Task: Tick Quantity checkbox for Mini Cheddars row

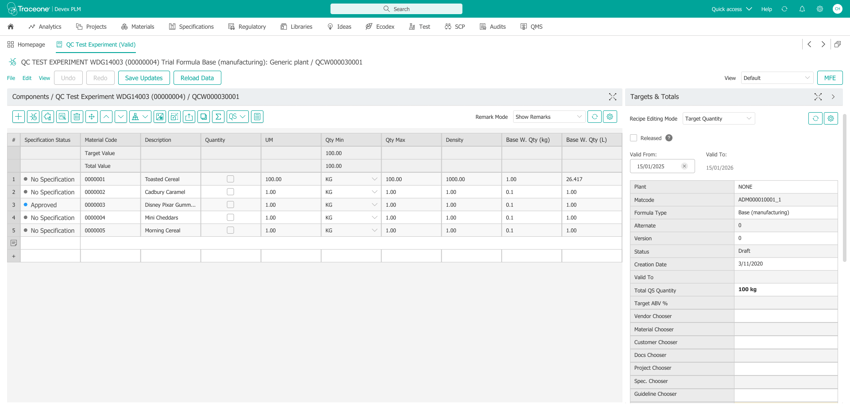Action: 230,217
